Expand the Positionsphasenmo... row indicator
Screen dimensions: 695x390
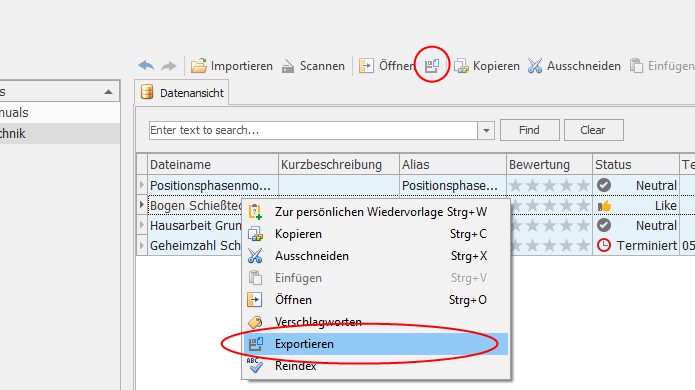click(142, 185)
